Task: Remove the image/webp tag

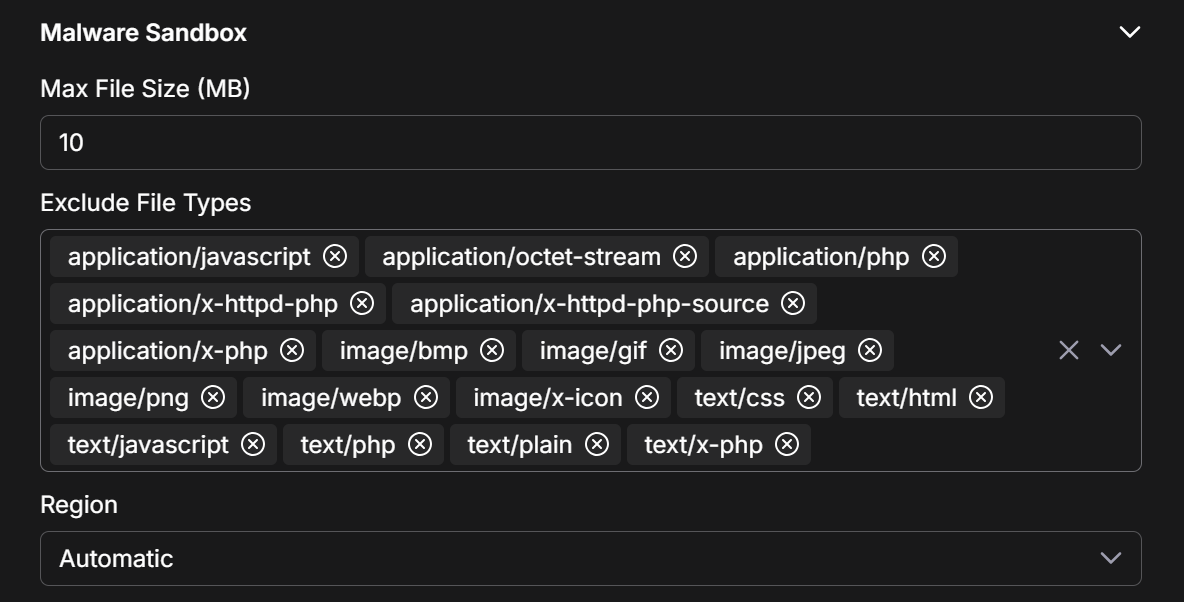Action: [426, 397]
